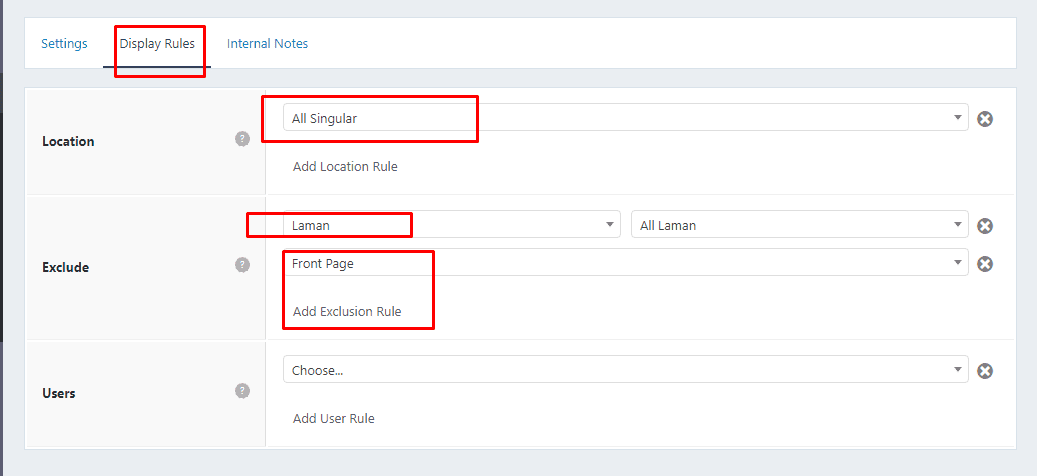Remove the All Singular location rule
Image resolution: width=1037 pixels, height=476 pixels.
(x=985, y=119)
